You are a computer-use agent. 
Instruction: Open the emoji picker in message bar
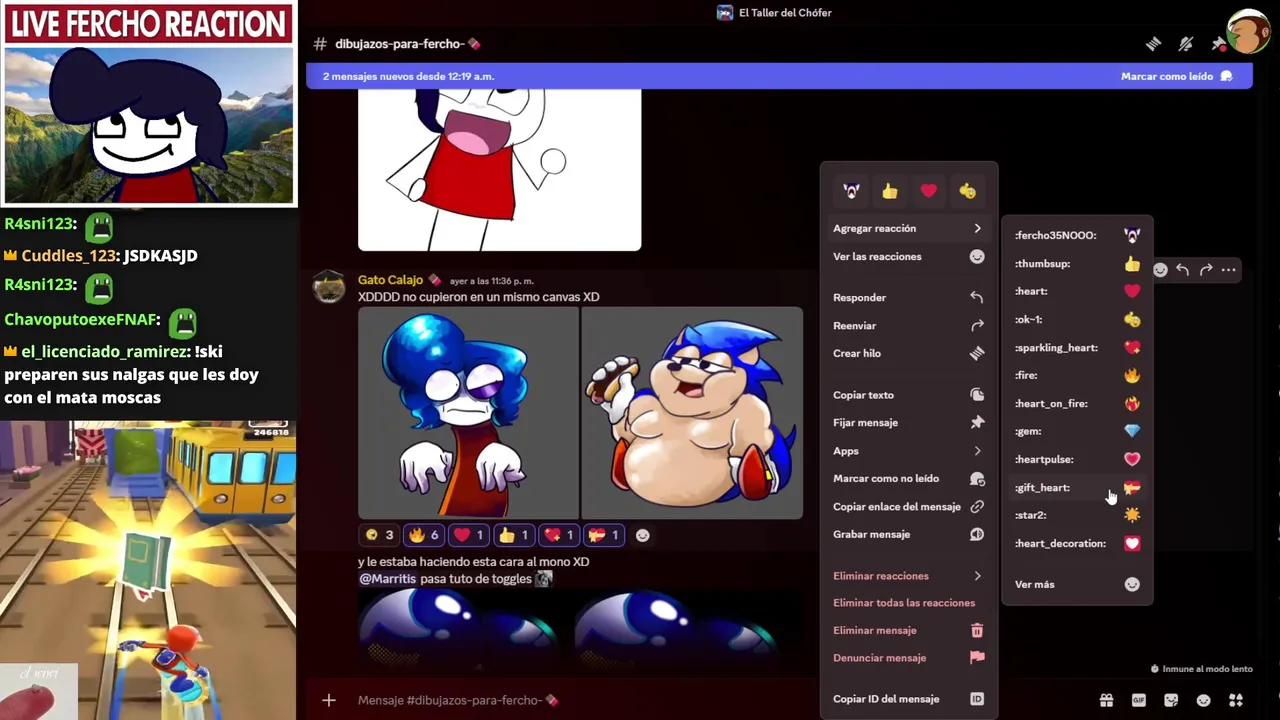pos(1203,700)
